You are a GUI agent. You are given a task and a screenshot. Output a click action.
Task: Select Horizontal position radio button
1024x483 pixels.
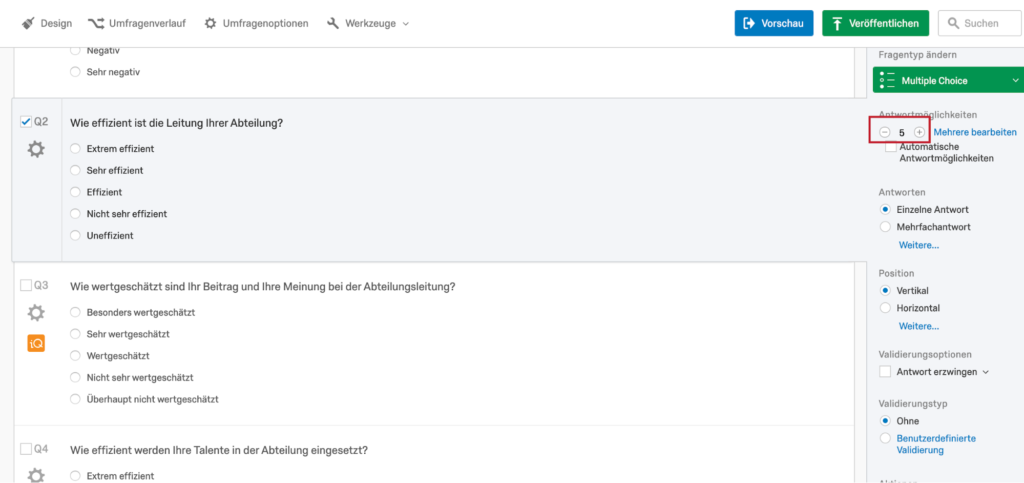[x=886, y=307]
